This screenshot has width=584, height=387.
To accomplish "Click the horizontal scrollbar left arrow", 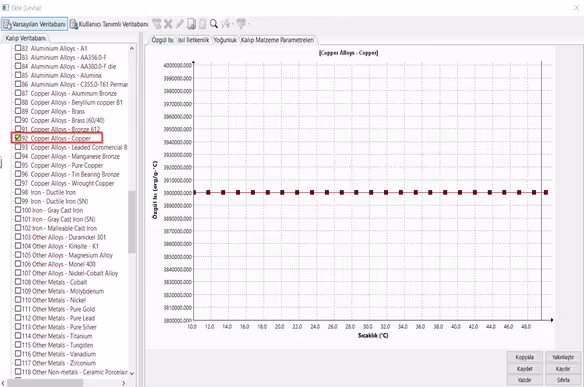I will [3, 383].
